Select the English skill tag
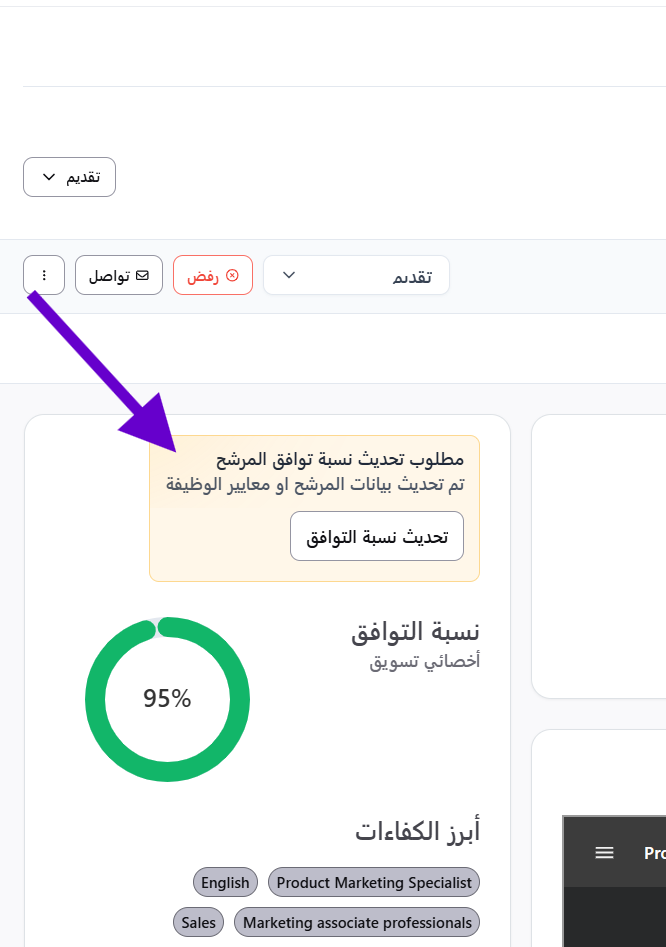 click(x=225, y=882)
